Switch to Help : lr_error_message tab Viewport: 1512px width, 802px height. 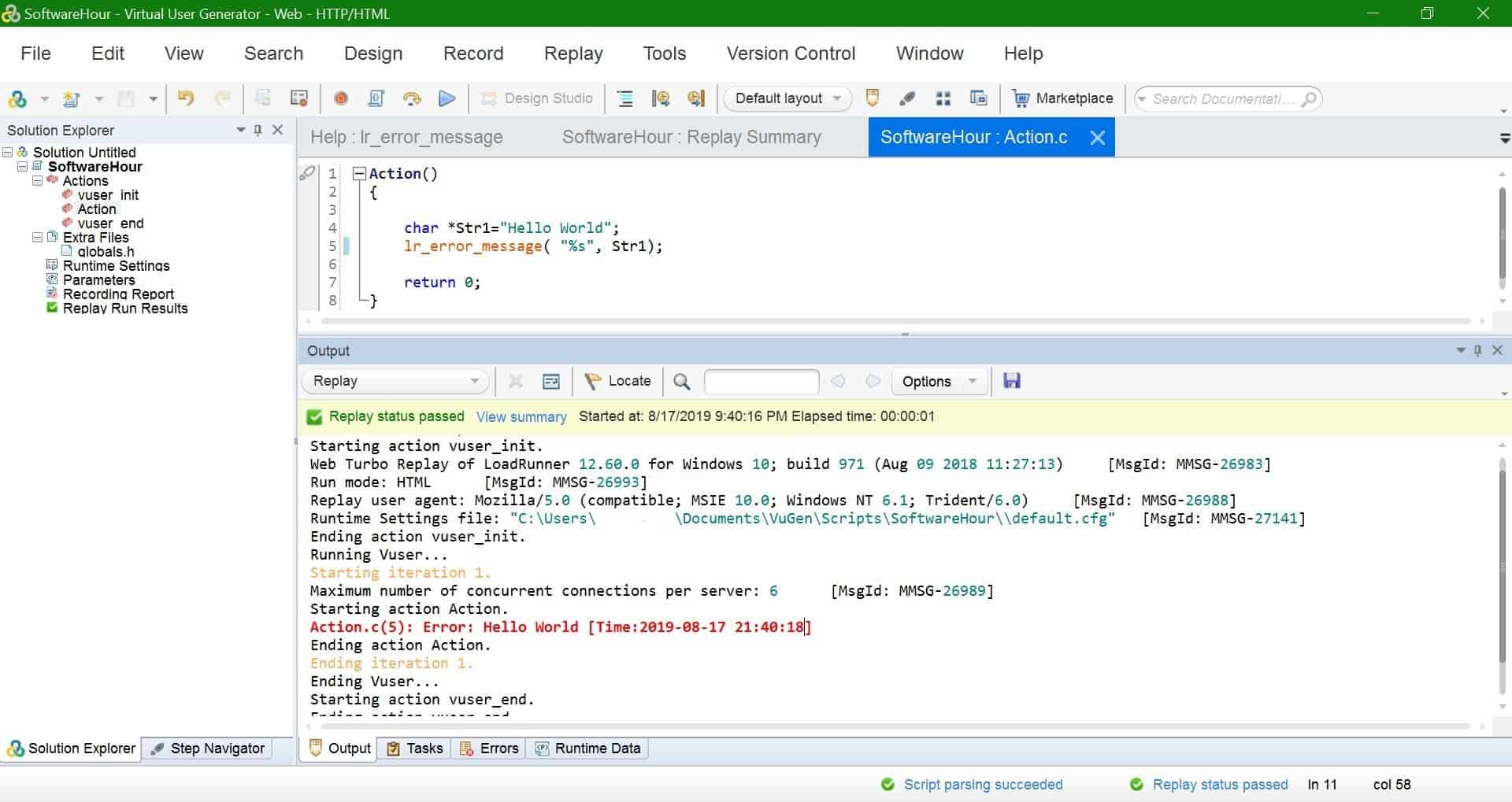(406, 137)
